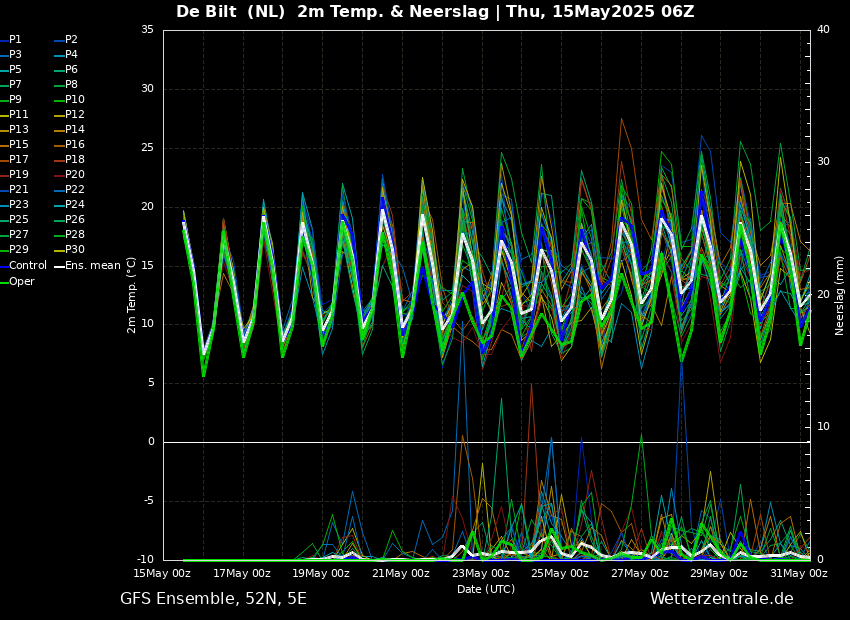Select the 23May 00z date tick label
This screenshot has height=620, width=850.
480,574
